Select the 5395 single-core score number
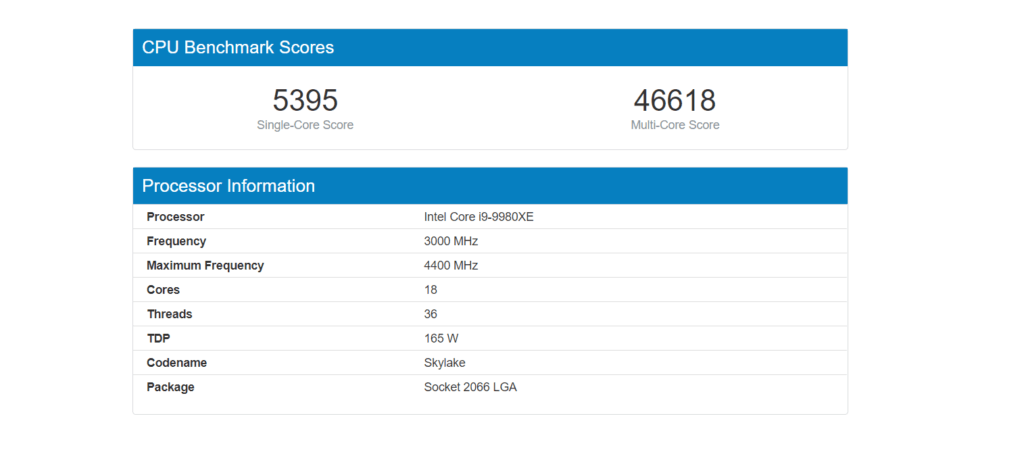This screenshot has height=454, width=1024. (305, 100)
